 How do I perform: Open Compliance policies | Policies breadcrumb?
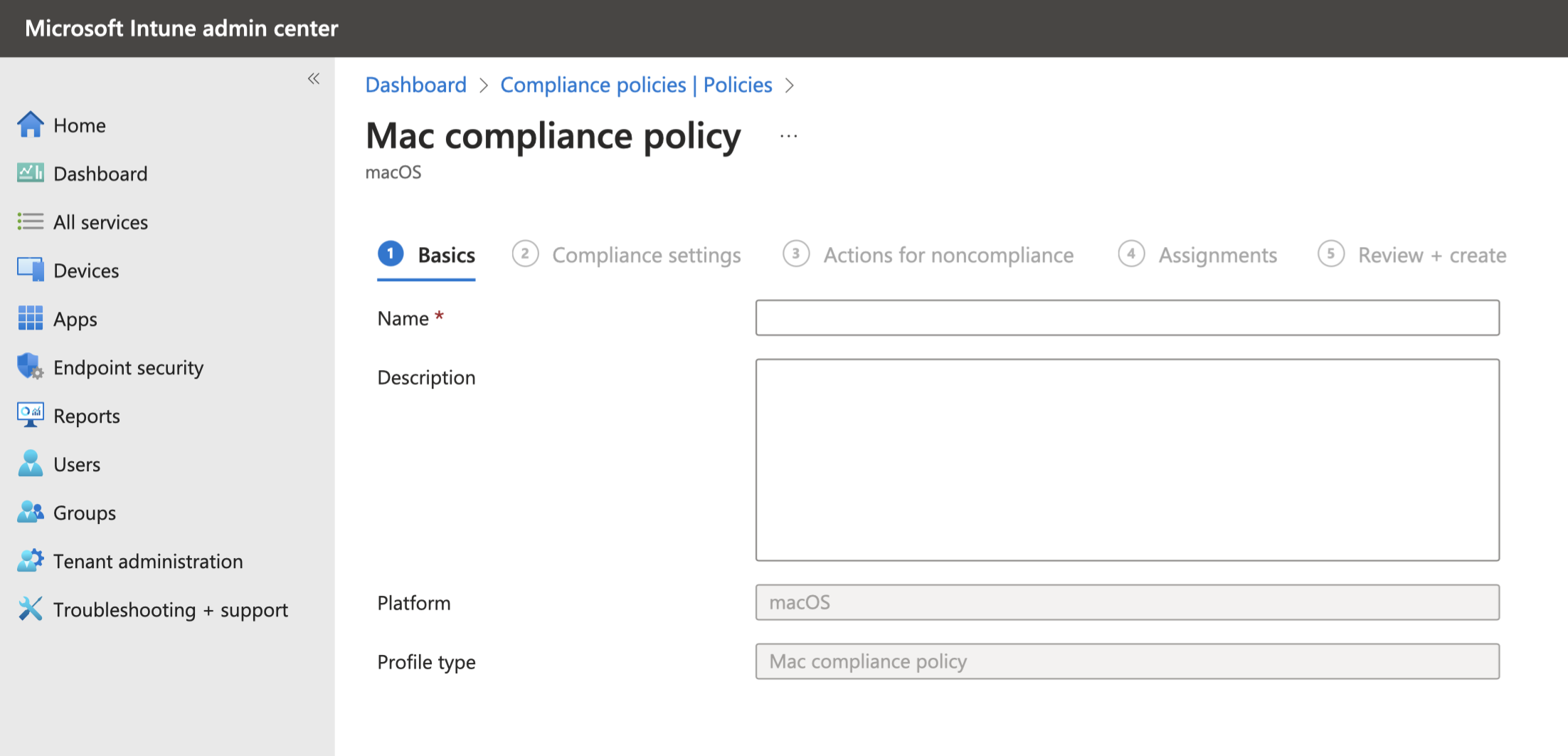tap(636, 85)
